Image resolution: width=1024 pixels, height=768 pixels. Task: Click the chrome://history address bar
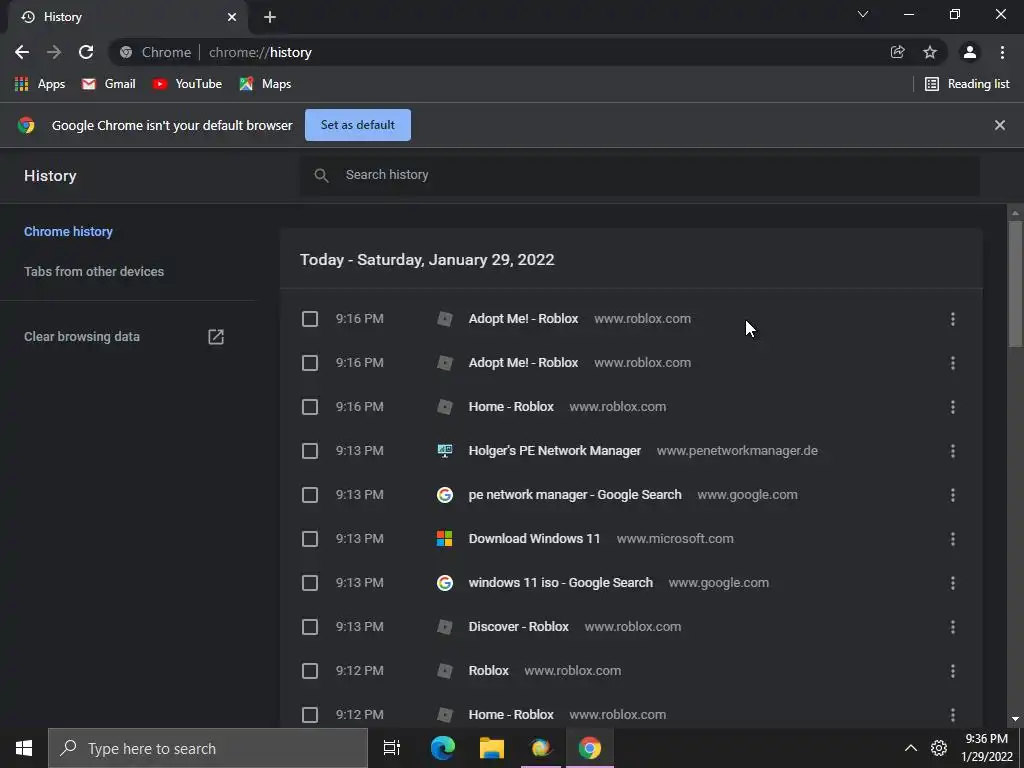pos(496,52)
